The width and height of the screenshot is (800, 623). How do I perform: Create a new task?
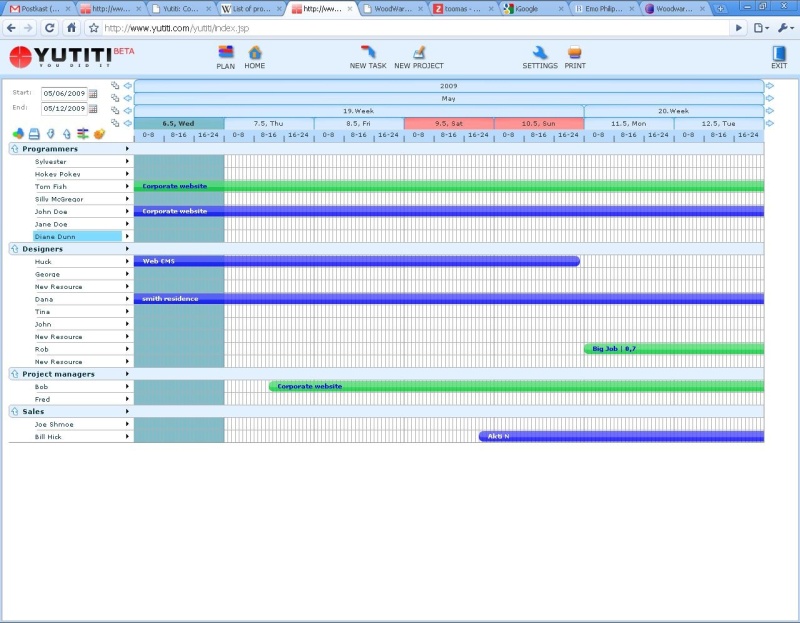coord(368,53)
